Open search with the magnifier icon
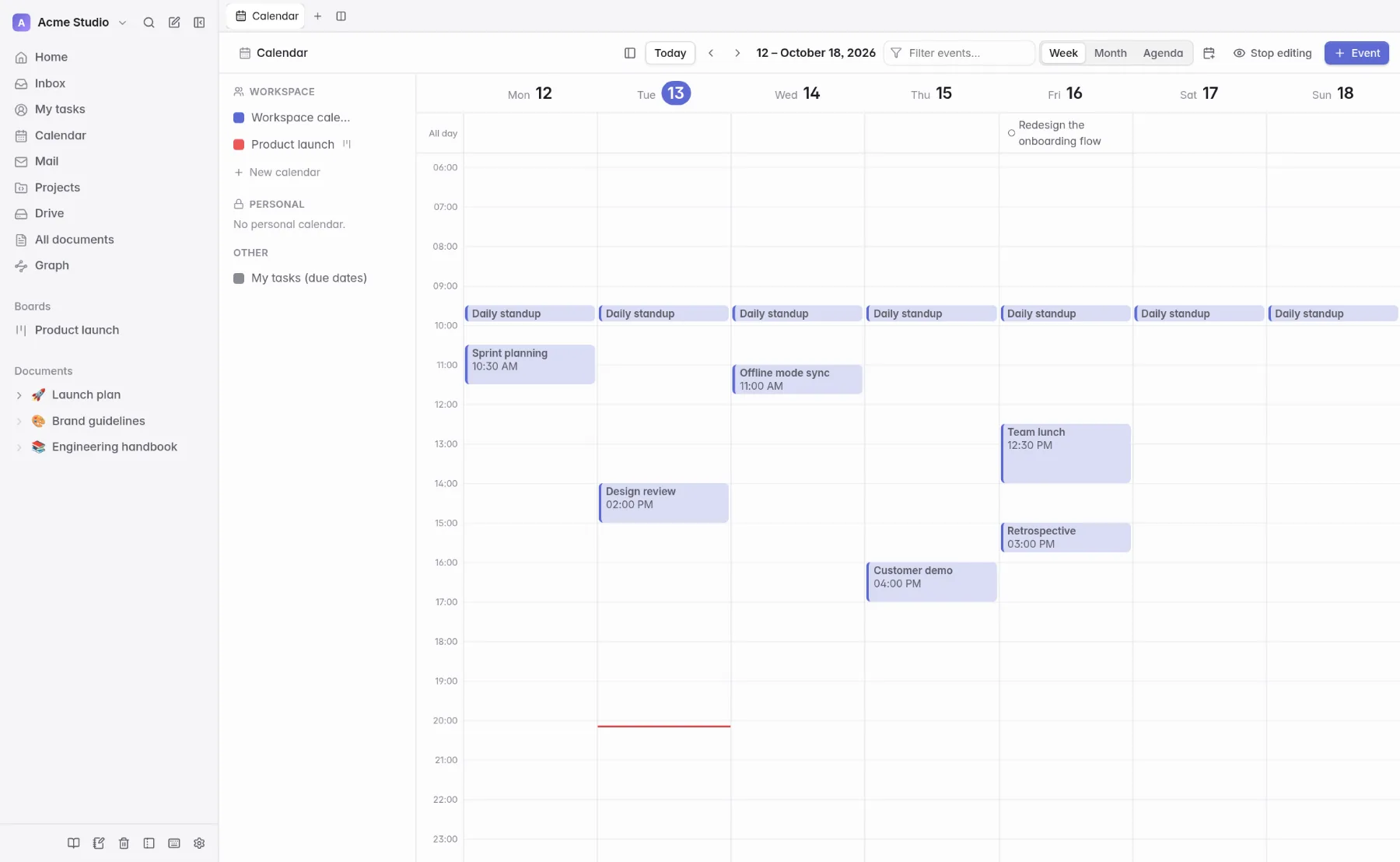 click(x=149, y=23)
